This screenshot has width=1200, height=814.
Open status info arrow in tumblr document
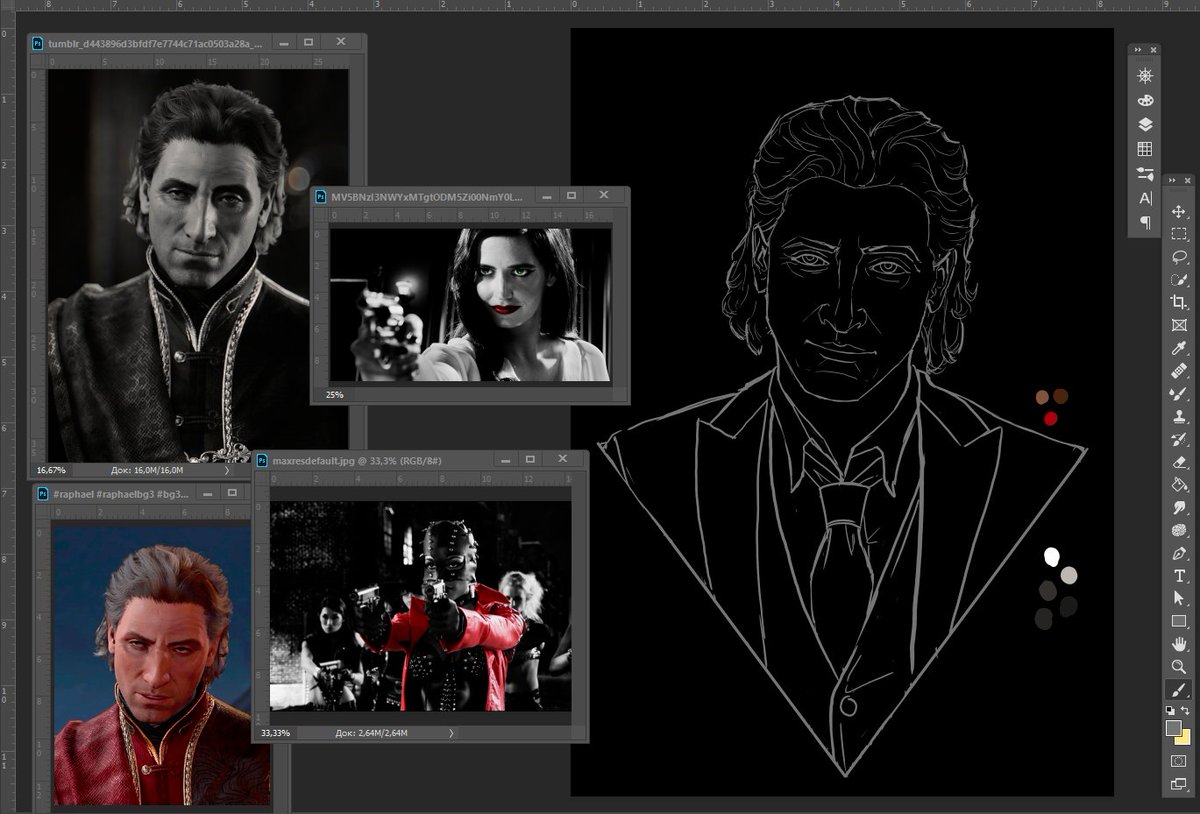click(x=228, y=469)
